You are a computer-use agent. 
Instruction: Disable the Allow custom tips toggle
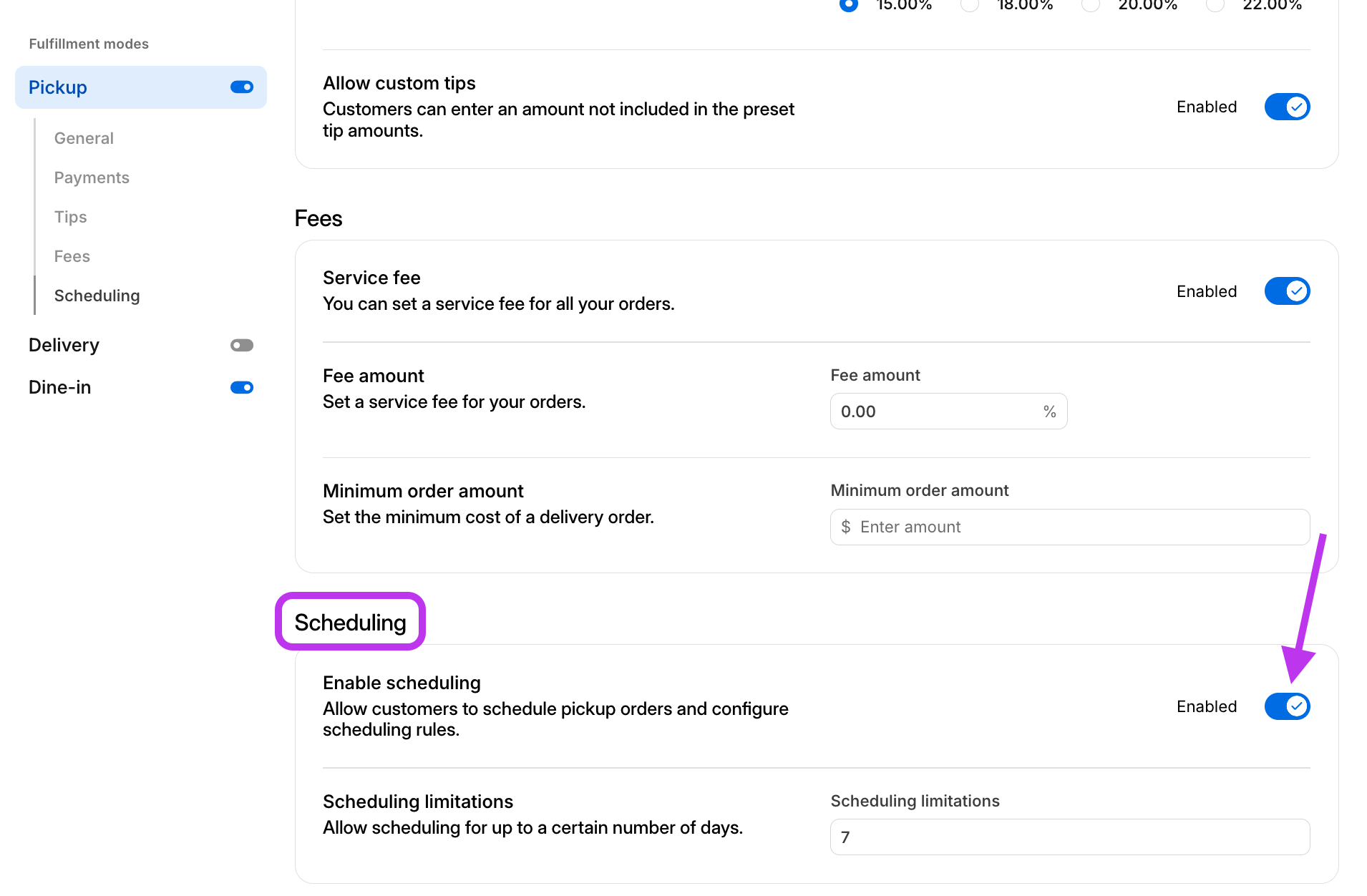pos(1286,107)
